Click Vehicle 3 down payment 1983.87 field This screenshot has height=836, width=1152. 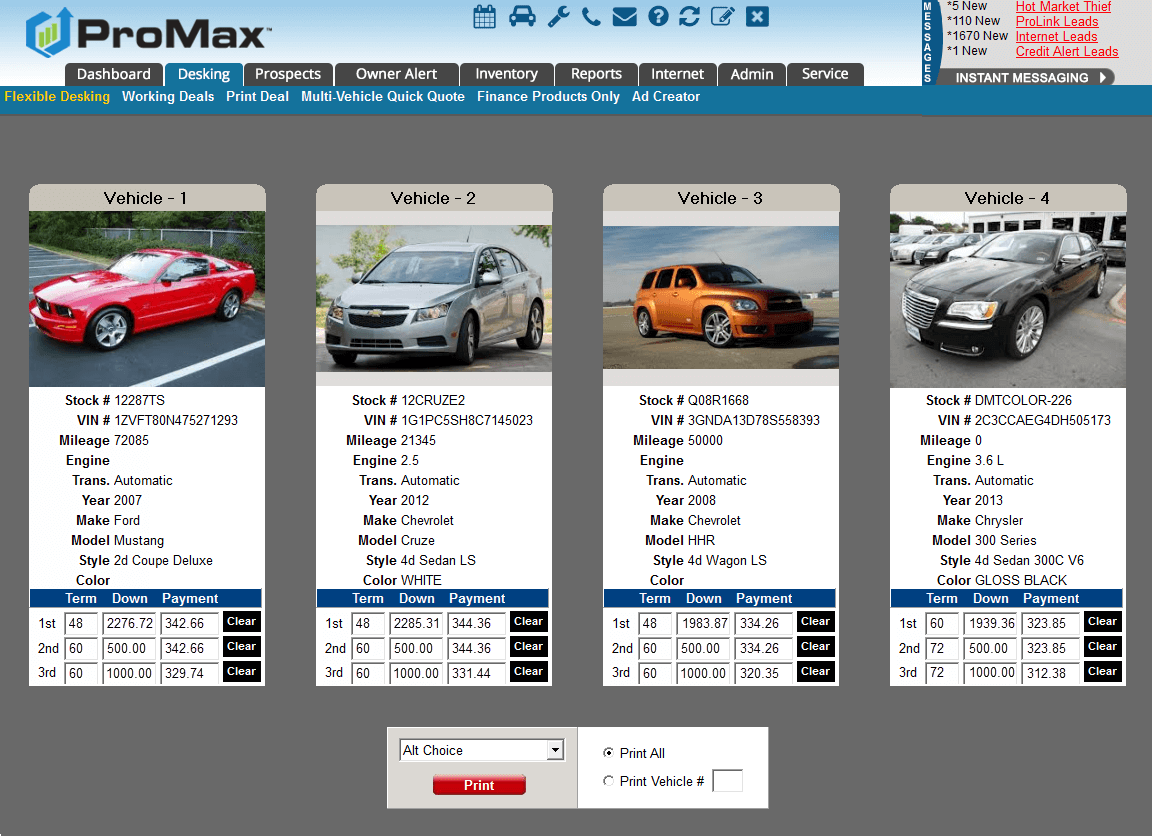[703, 624]
